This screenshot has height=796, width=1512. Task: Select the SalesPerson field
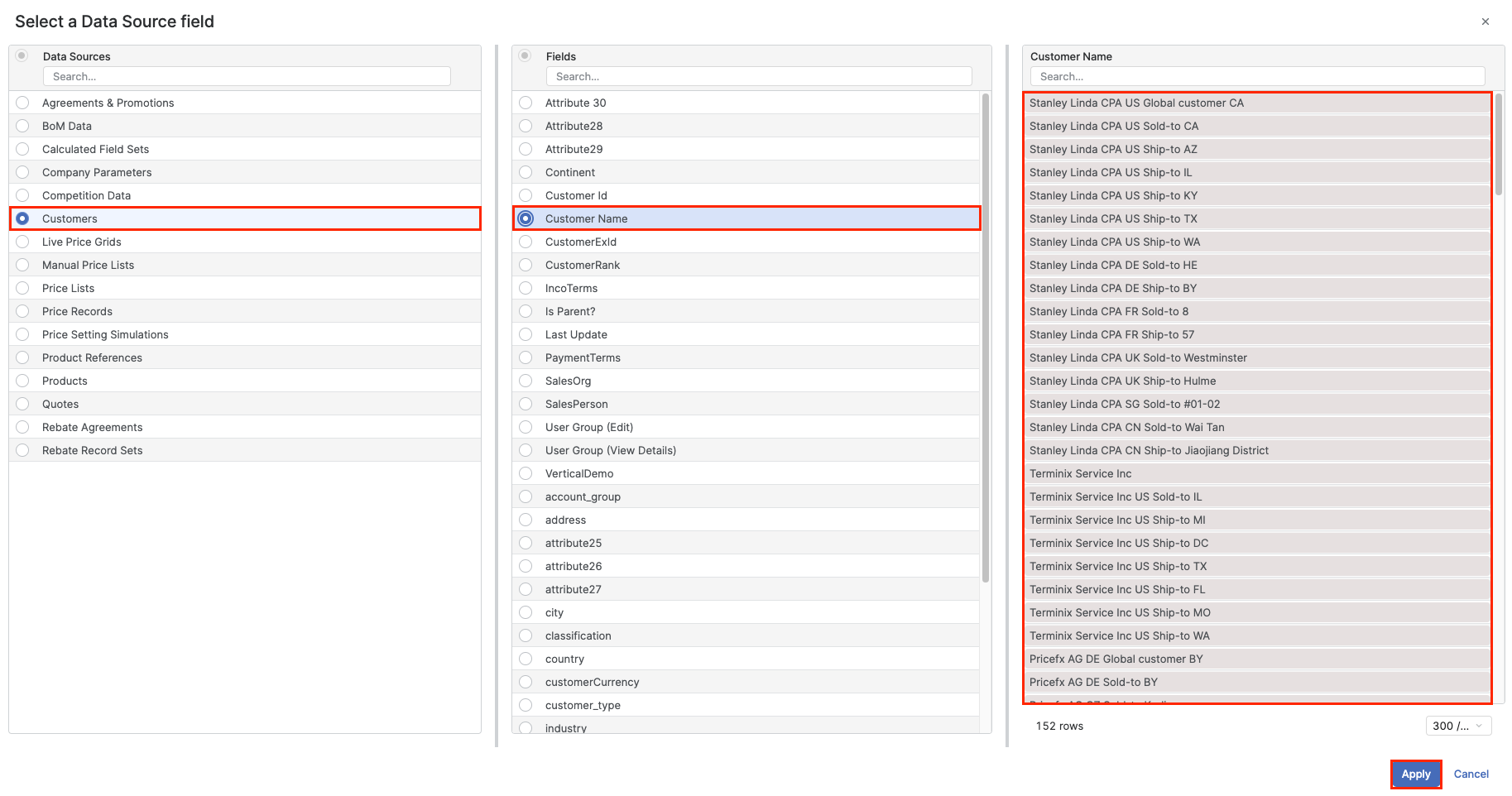tap(526, 404)
